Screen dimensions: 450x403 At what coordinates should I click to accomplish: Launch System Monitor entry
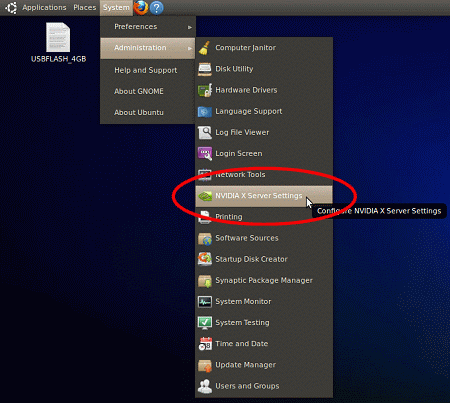tap(264, 302)
